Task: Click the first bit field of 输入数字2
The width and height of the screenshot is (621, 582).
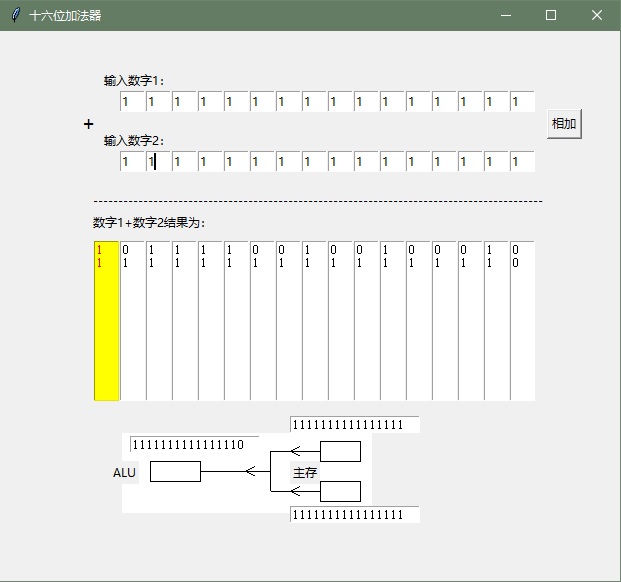Action: pyautogui.click(x=132, y=161)
